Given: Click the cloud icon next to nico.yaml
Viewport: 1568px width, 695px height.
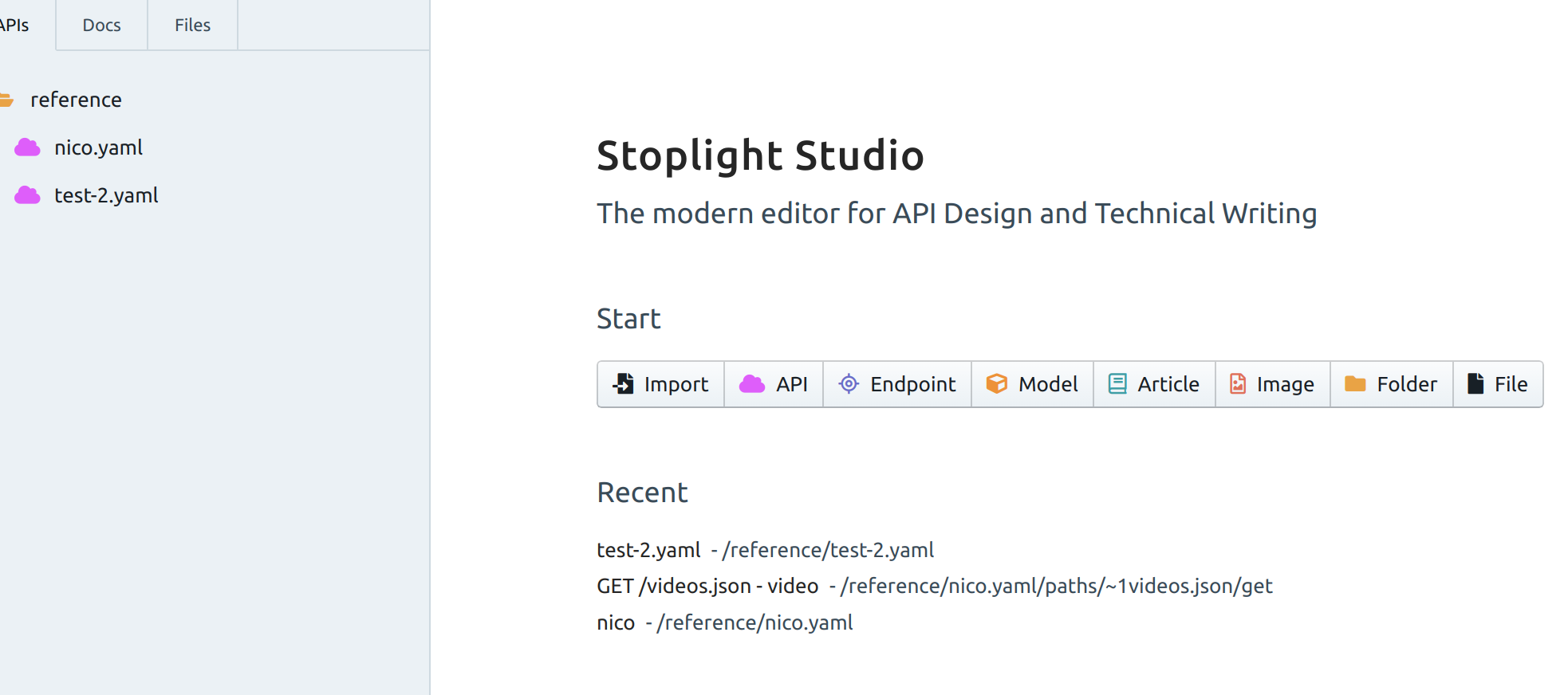Looking at the screenshot, I should pos(27,147).
